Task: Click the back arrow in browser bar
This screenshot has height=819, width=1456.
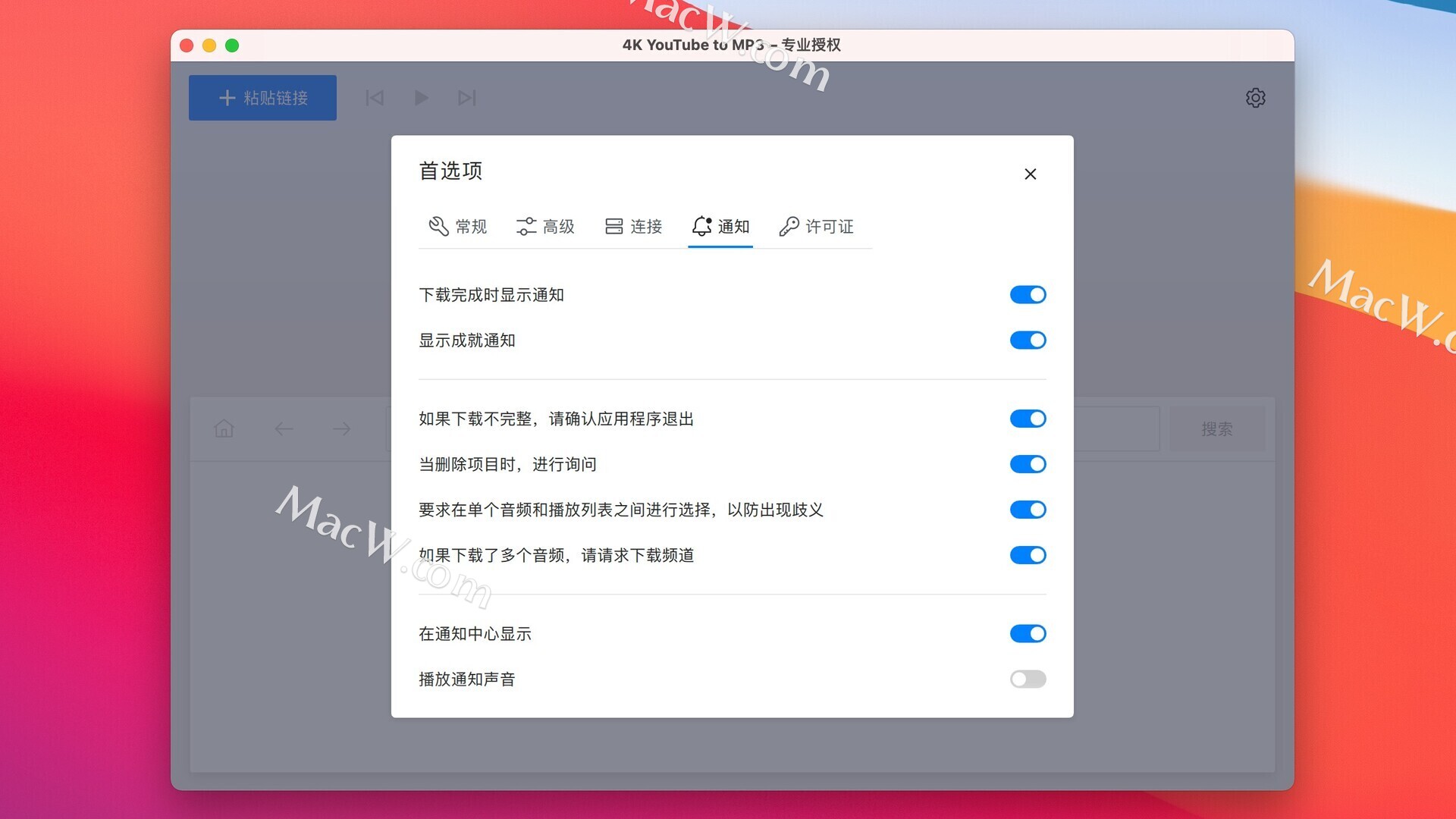Action: click(284, 428)
